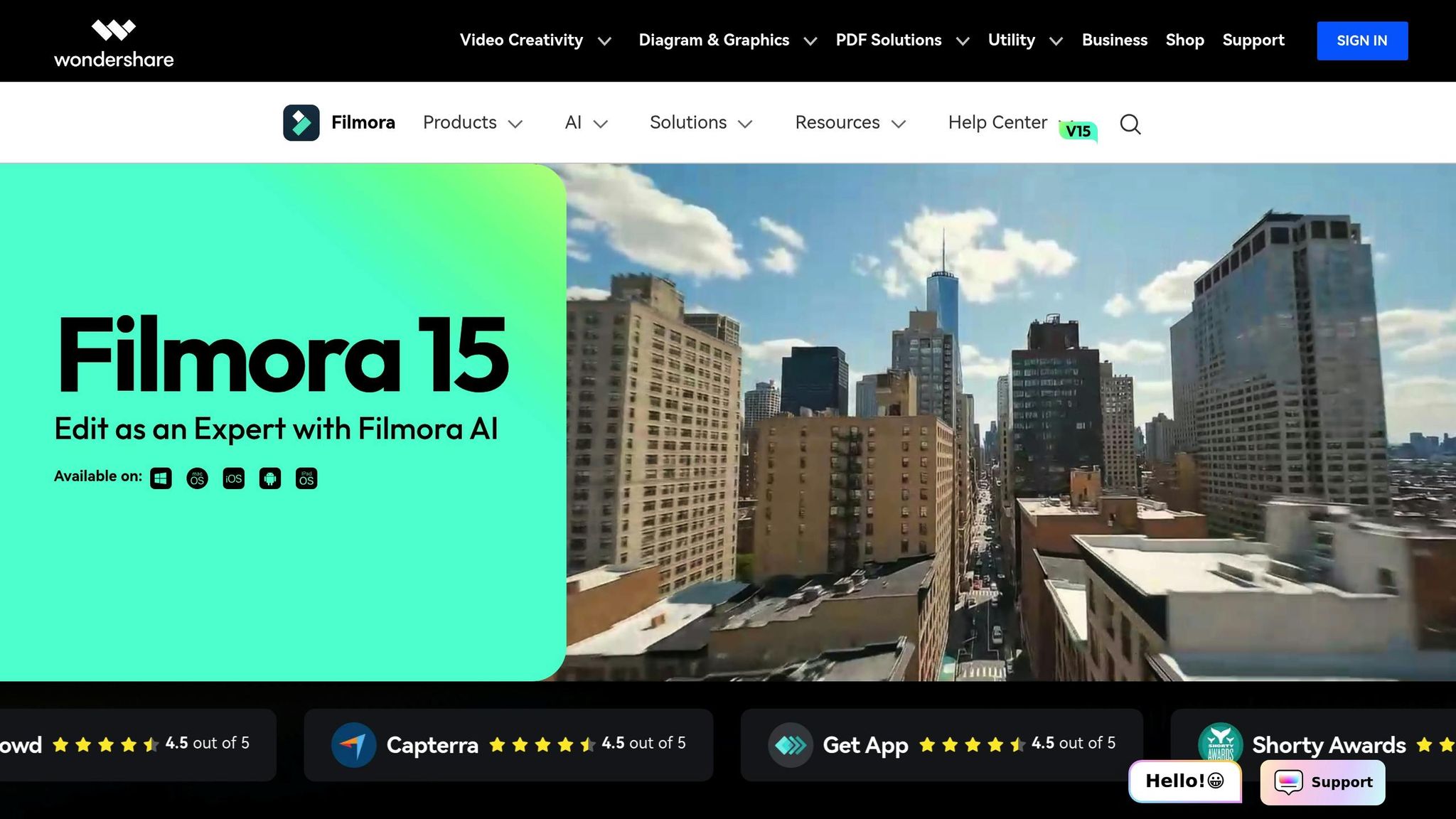Image resolution: width=1456 pixels, height=819 pixels.
Task: Open the Get App rating card
Action: point(942,745)
